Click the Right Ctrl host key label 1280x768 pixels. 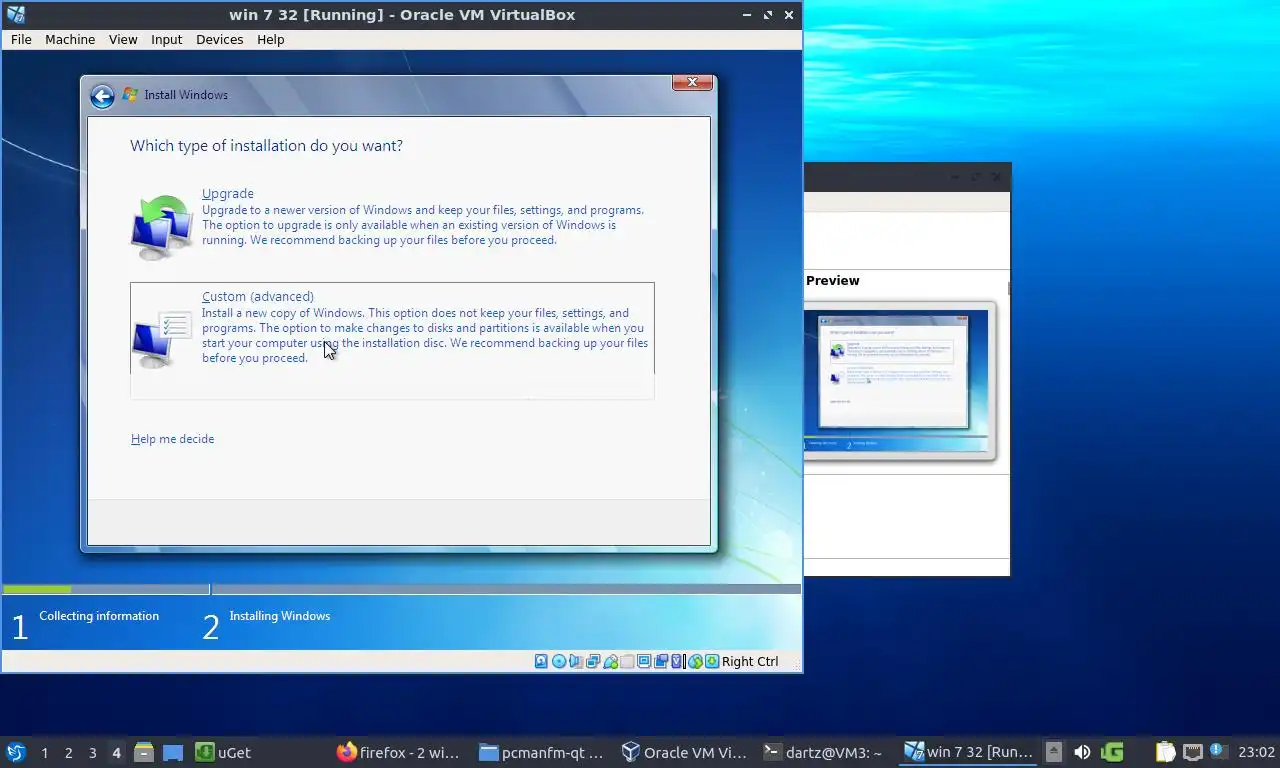point(750,661)
